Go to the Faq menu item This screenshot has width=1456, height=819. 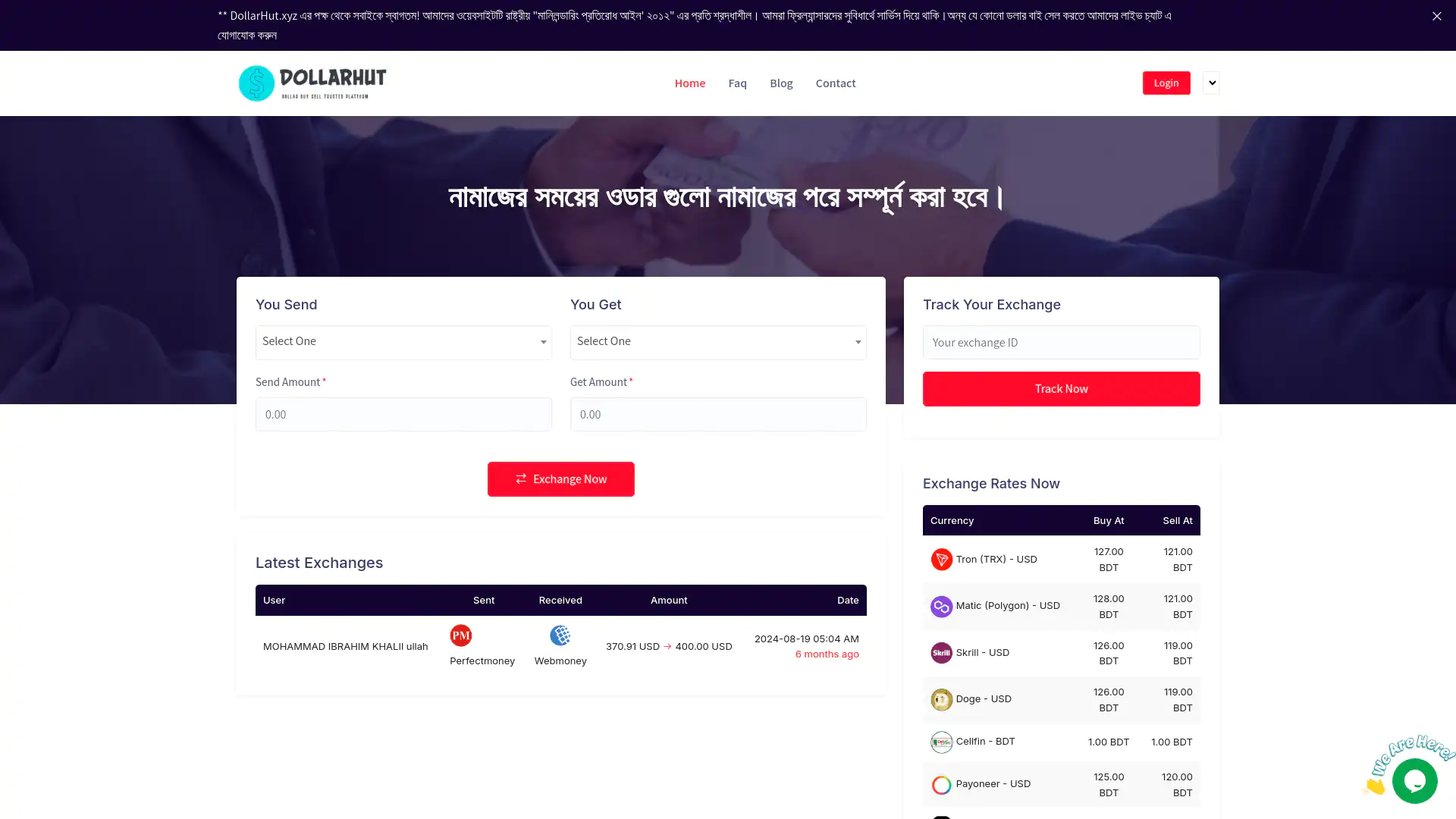point(737,83)
